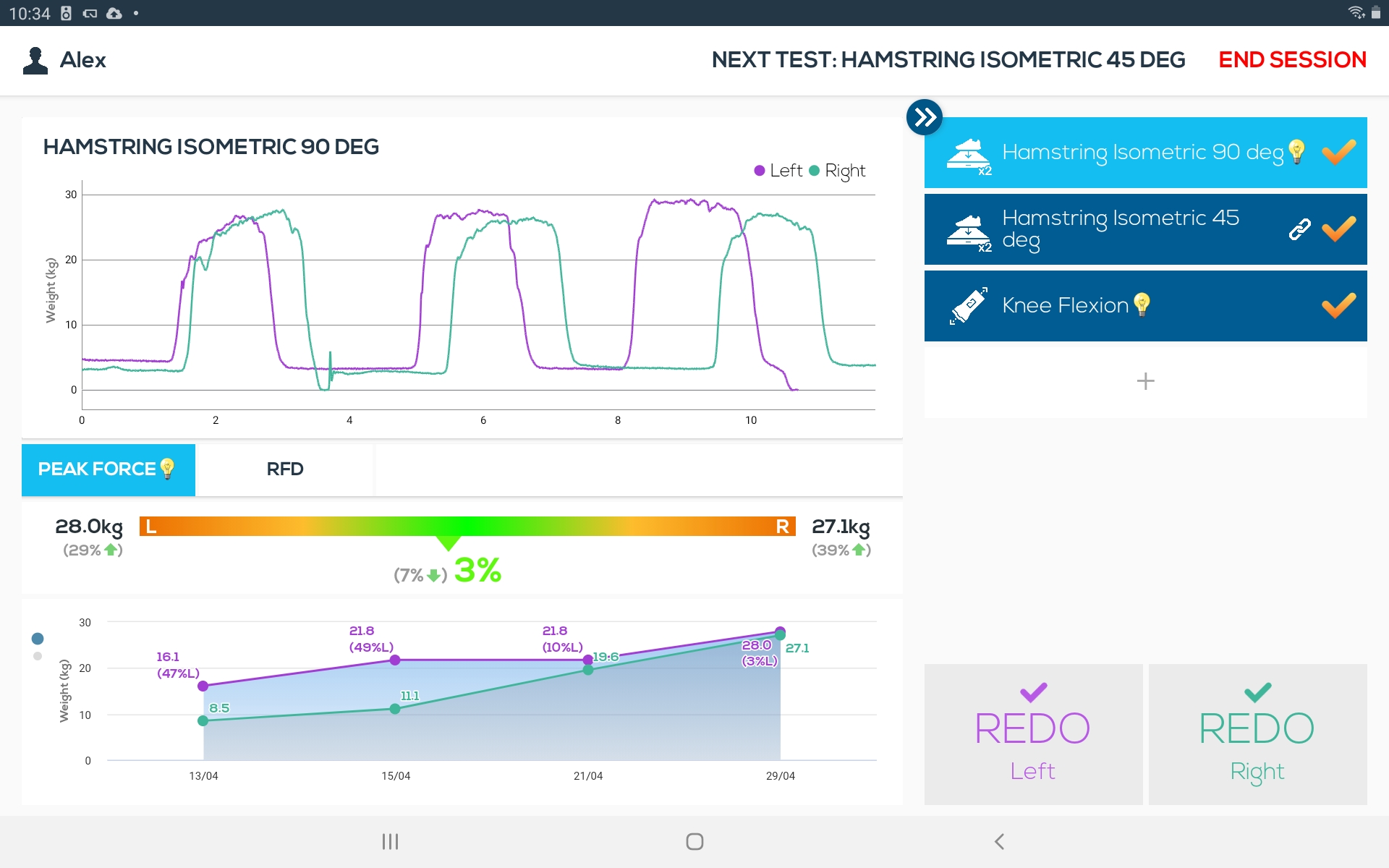Add a new test with plus button
Image resolution: width=1389 pixels, height=868 pixels.
pos(1145,381)
